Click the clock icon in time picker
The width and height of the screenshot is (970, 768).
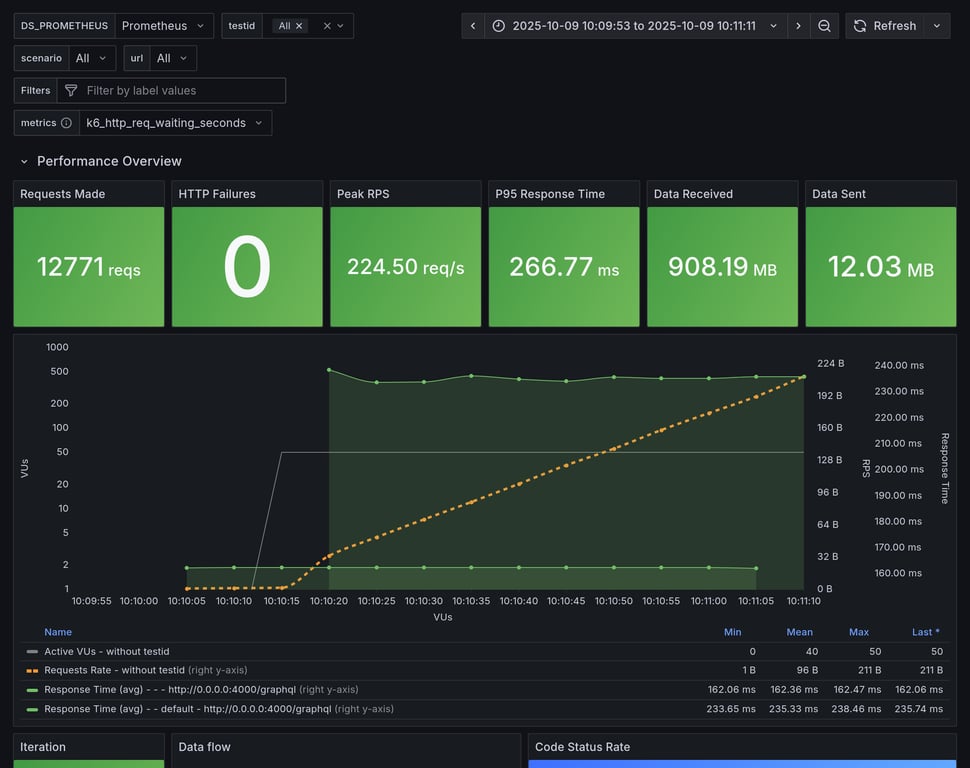(499, 26)
